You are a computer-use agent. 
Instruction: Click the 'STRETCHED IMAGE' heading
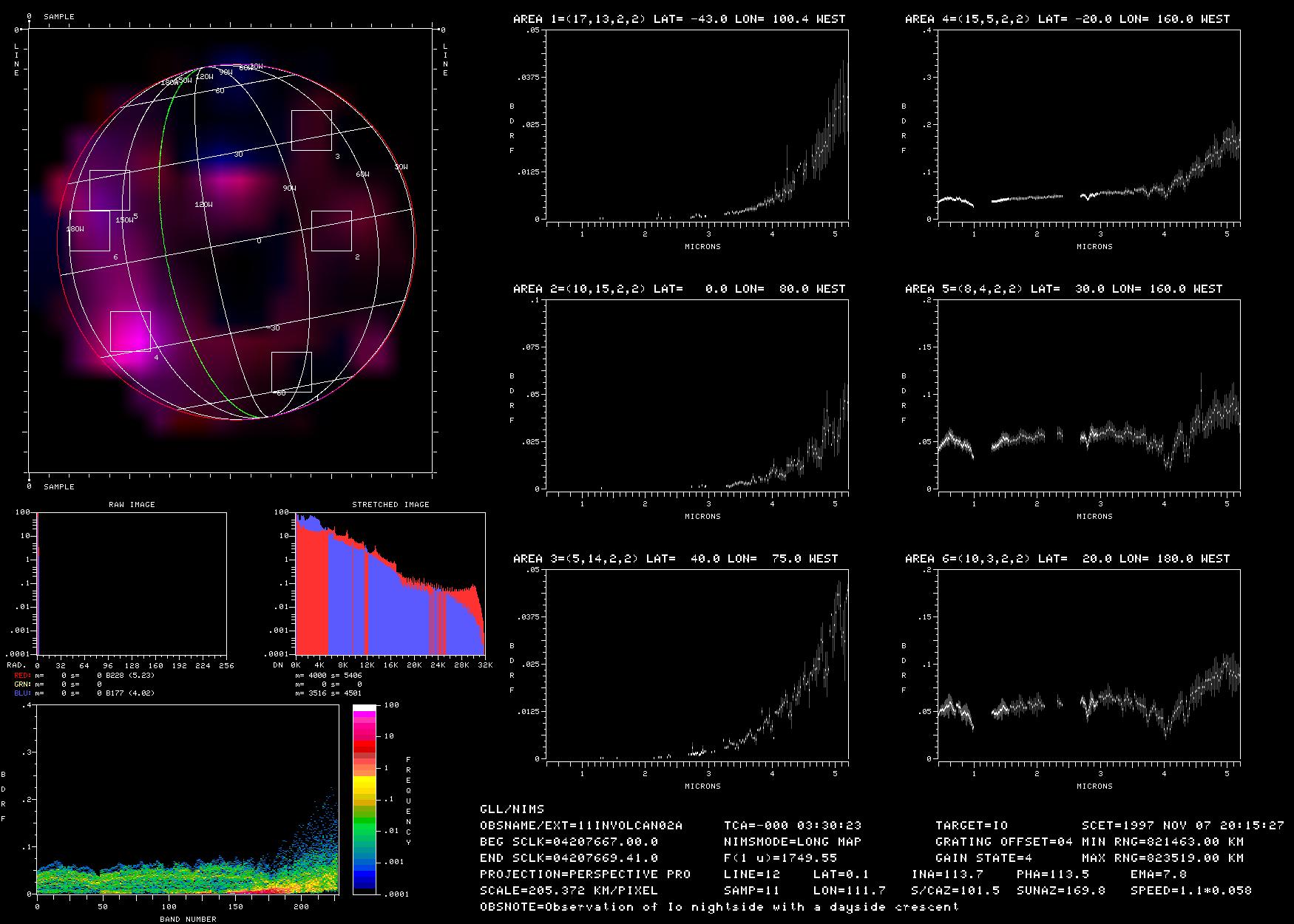390,505
